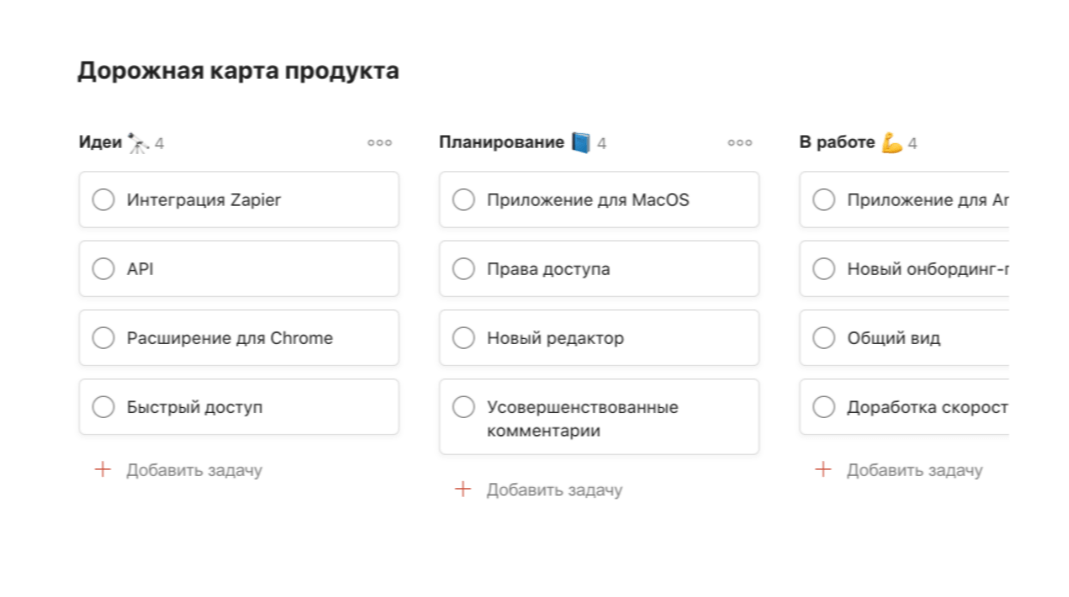
Task: Click the telescope emoji beside Идеи
Action: [138, 143]
